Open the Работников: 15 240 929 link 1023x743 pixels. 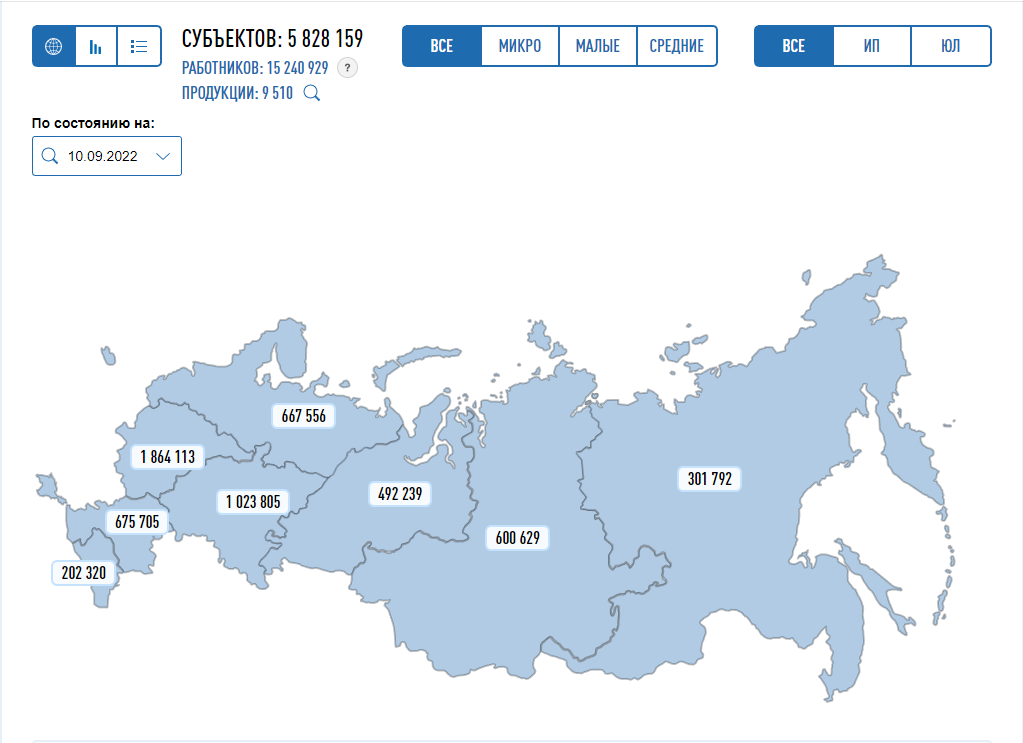[255, 68]
